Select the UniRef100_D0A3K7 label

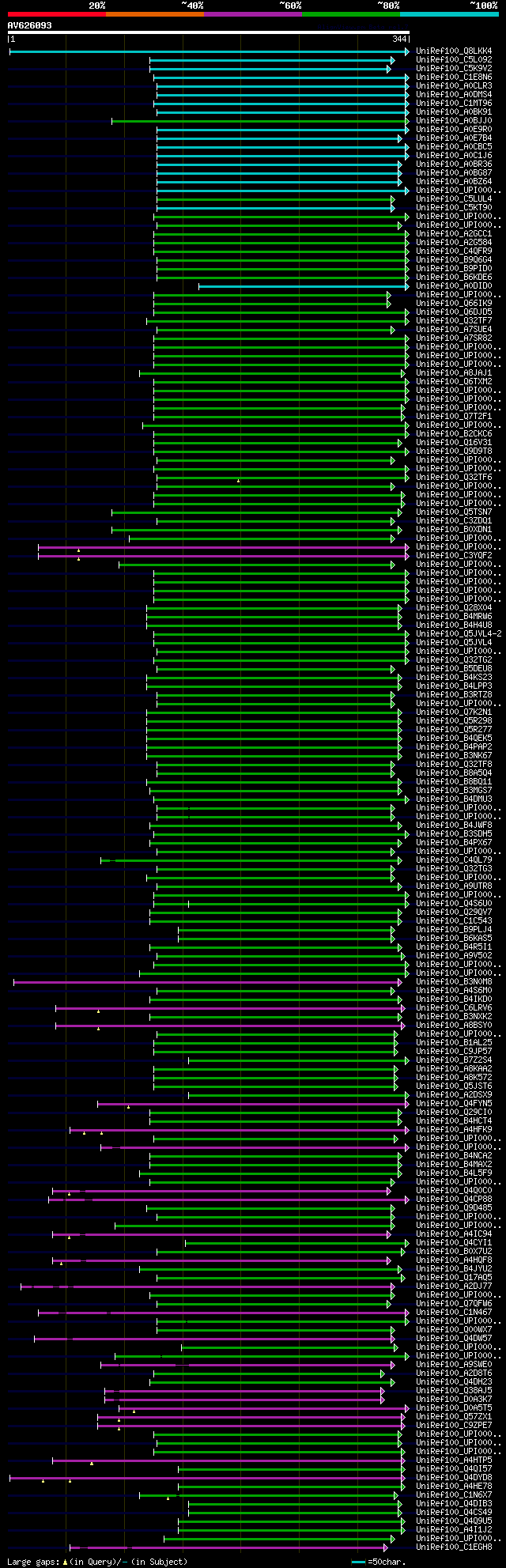click(454, 1400)
